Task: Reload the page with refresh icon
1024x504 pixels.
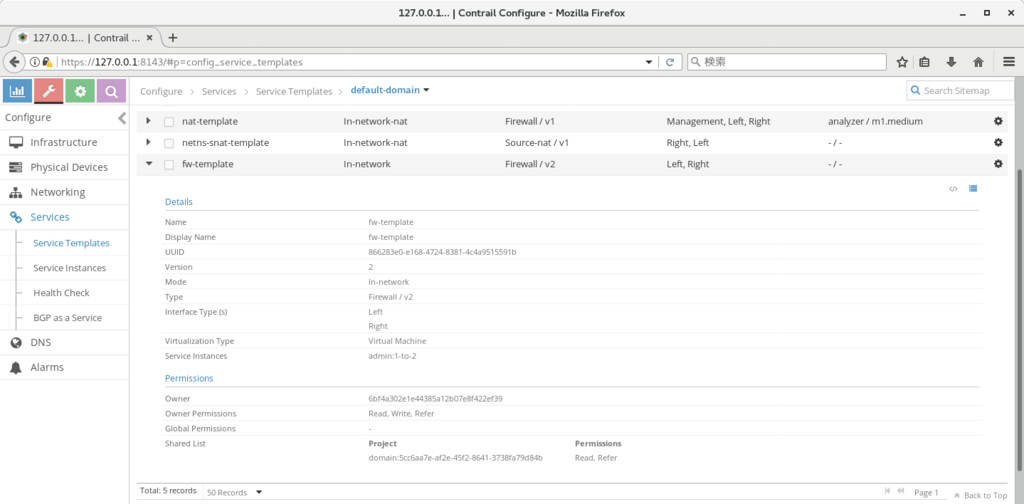Action: (669, 62)
